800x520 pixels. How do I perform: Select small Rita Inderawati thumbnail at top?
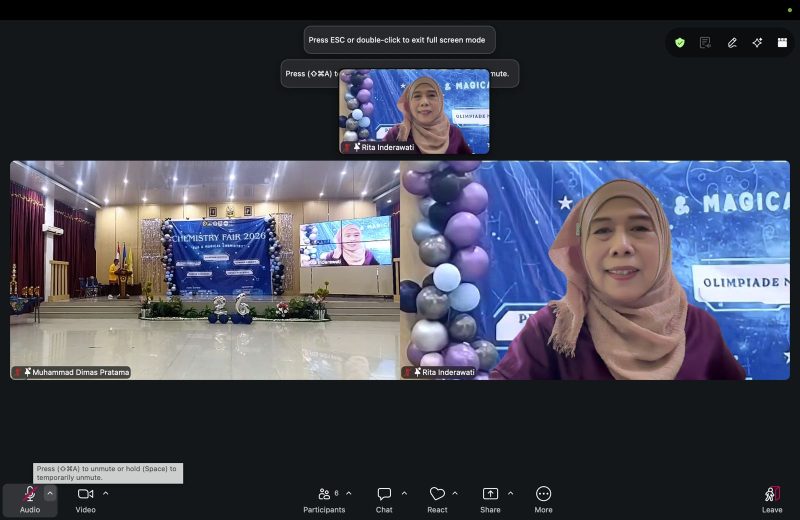[x=414, y=111]
